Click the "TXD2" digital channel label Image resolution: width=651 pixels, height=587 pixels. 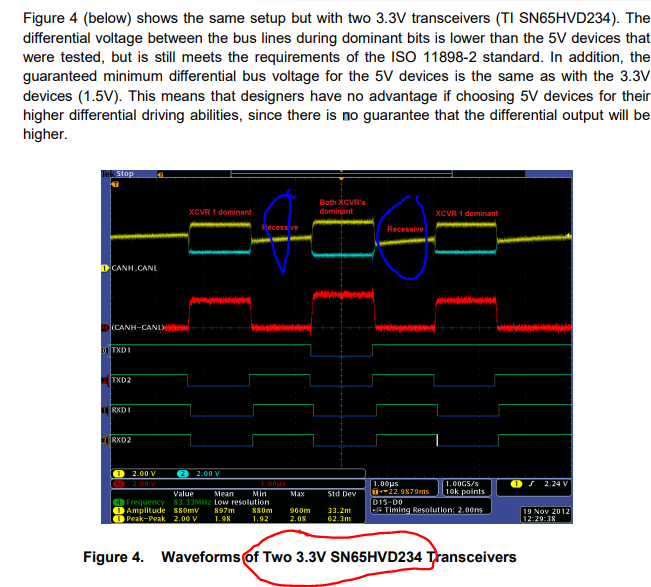pos(121,380)
